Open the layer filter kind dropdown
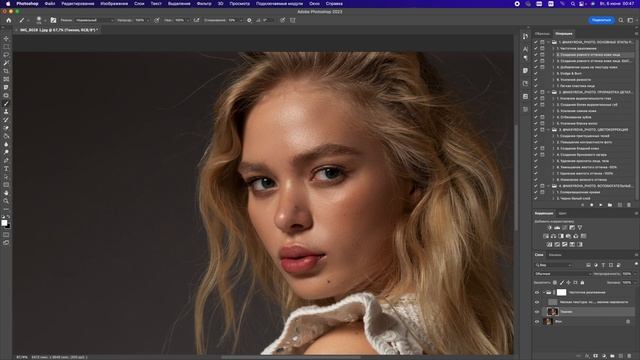Viewport: 640px width, 360px height. [x=553, y=265]
